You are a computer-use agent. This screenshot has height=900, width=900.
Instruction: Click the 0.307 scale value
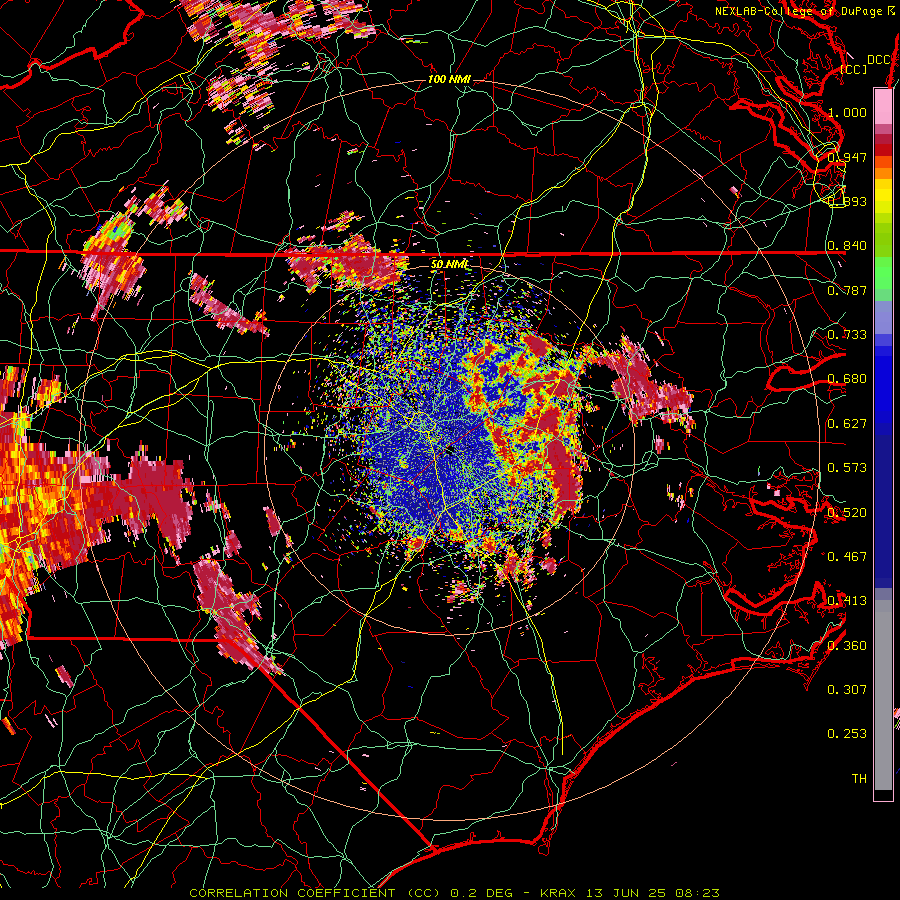[847, 690]
